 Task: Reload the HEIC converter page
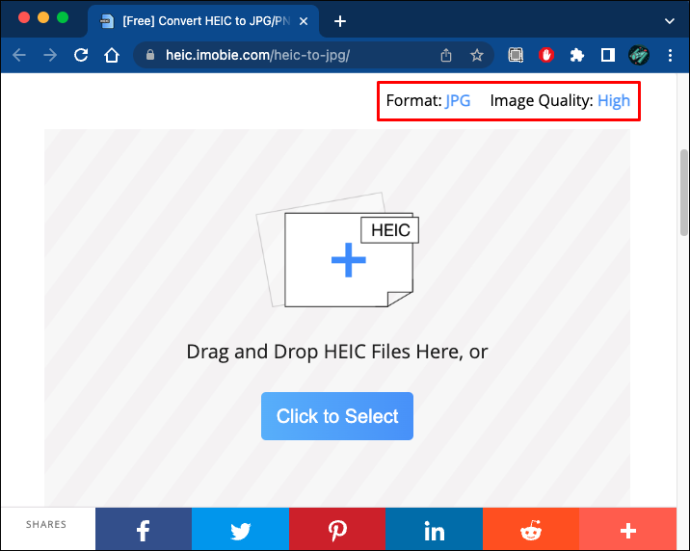pyautogui.click(x=81, y=55)
